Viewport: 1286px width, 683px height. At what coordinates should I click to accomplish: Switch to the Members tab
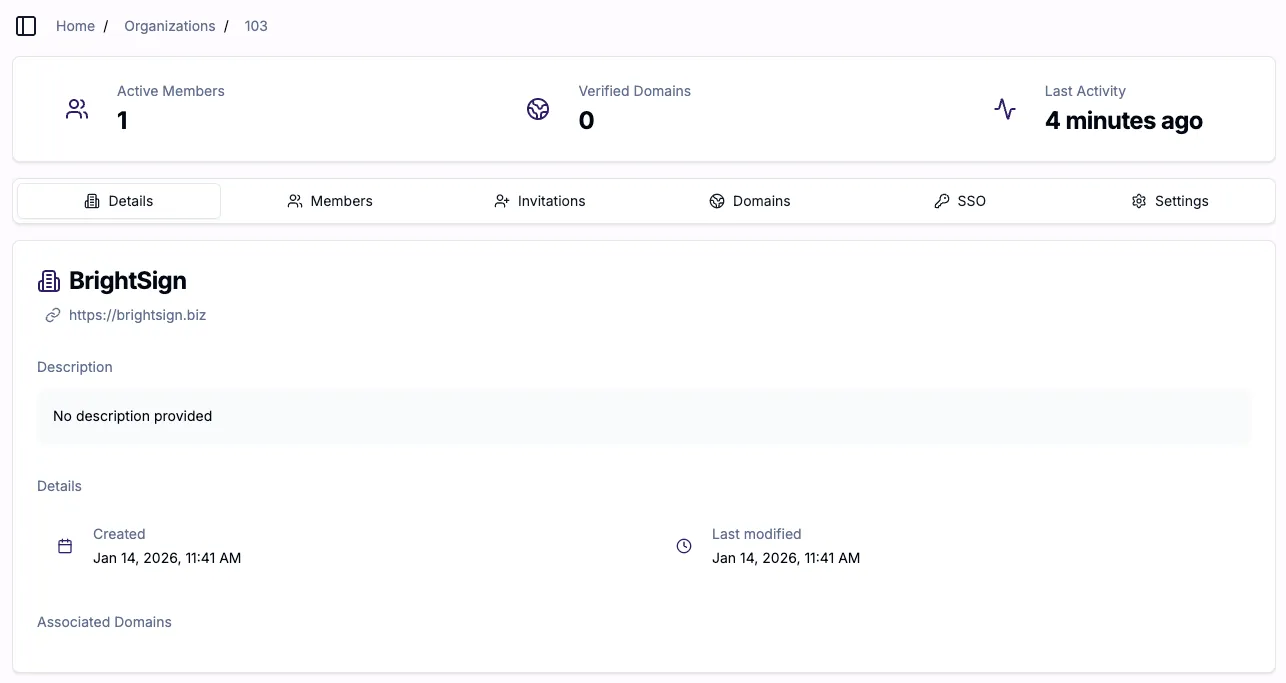point(329,201)
